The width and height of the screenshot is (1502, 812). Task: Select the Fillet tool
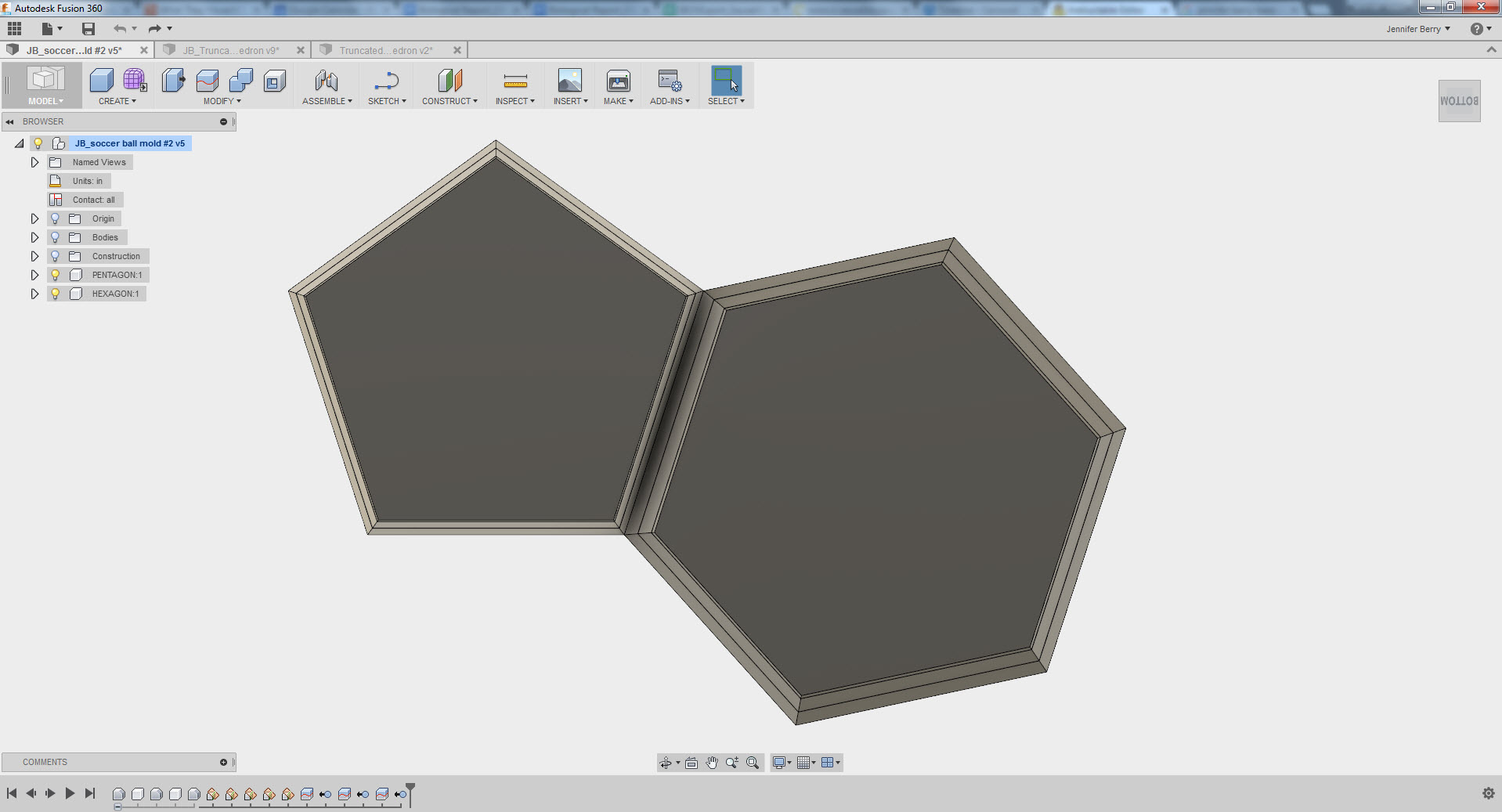[205, 81]
